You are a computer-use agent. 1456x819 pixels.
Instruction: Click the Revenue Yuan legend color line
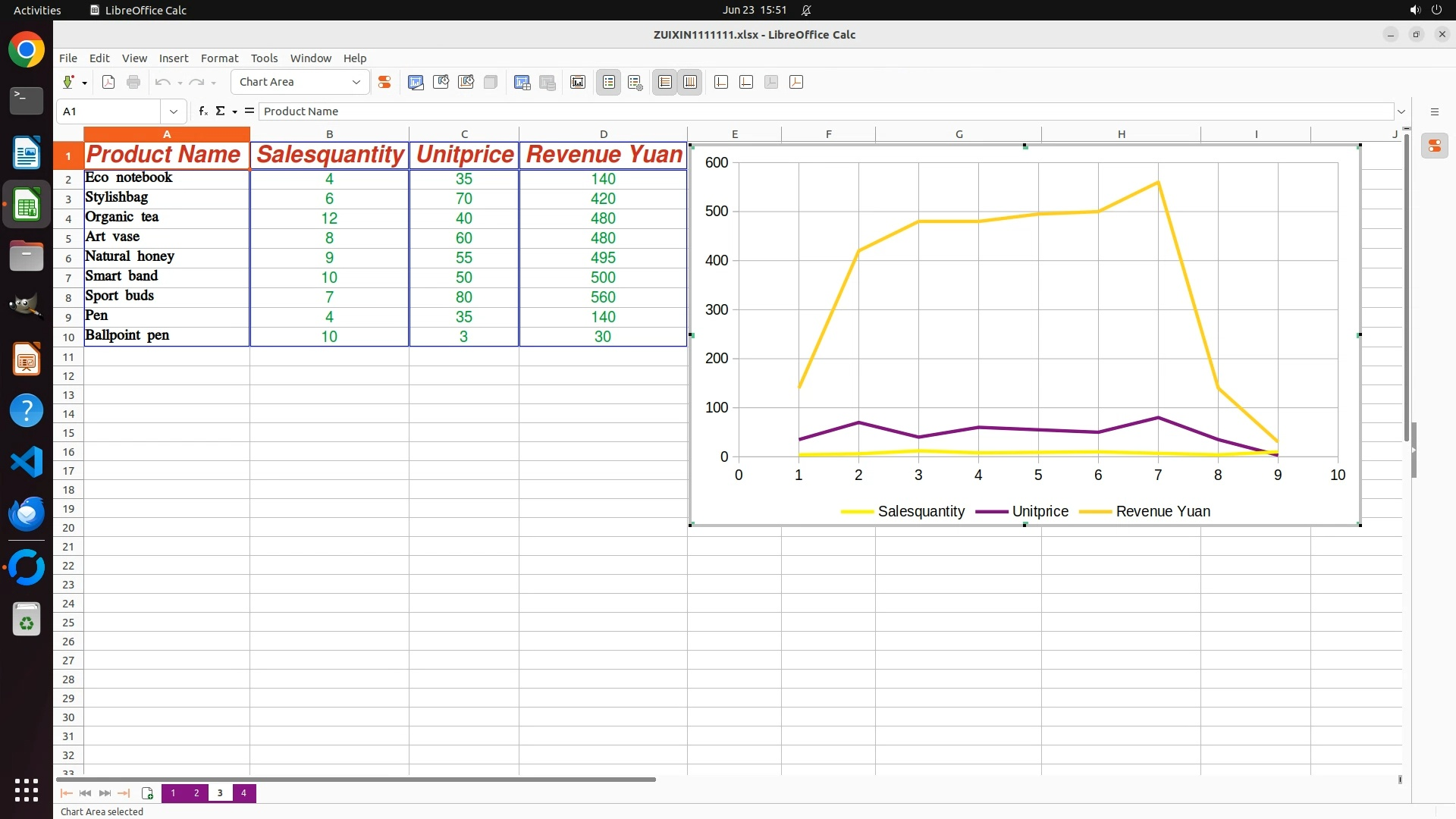click(1094, 512)
